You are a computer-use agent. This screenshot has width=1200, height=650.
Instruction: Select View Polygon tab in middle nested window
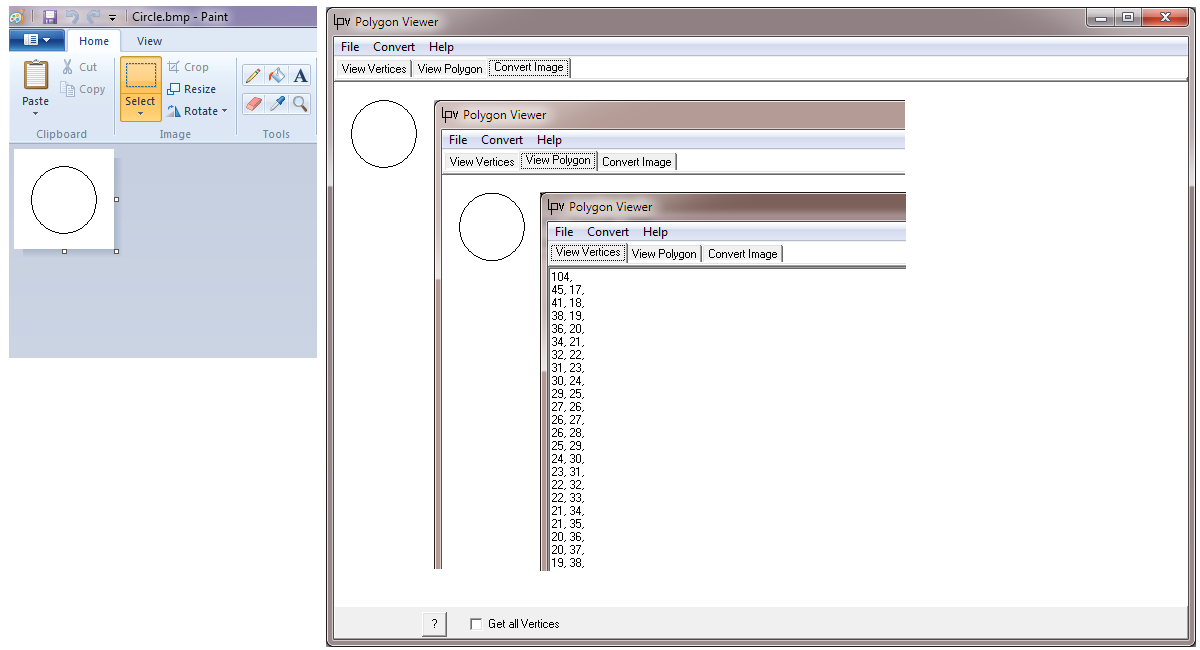coord(558,160)
